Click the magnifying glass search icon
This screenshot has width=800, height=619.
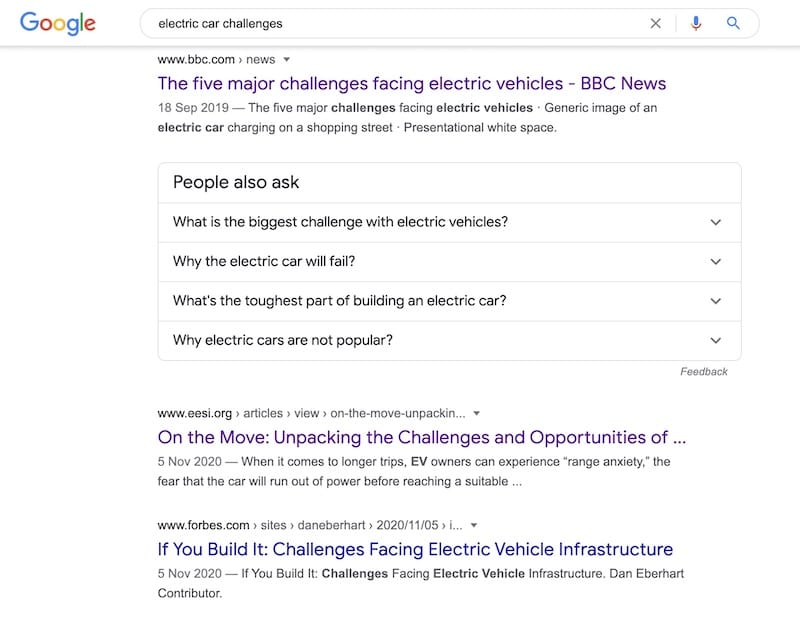click(x=733, y=23)
